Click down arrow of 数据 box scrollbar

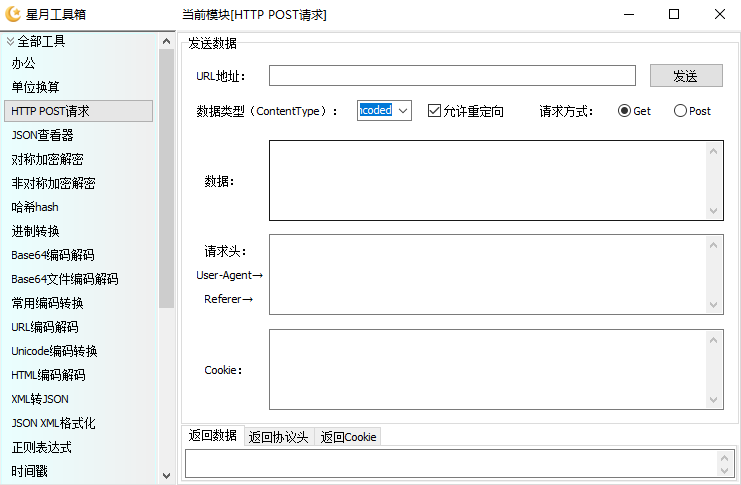pyautogui.click(x=714, y=211)
